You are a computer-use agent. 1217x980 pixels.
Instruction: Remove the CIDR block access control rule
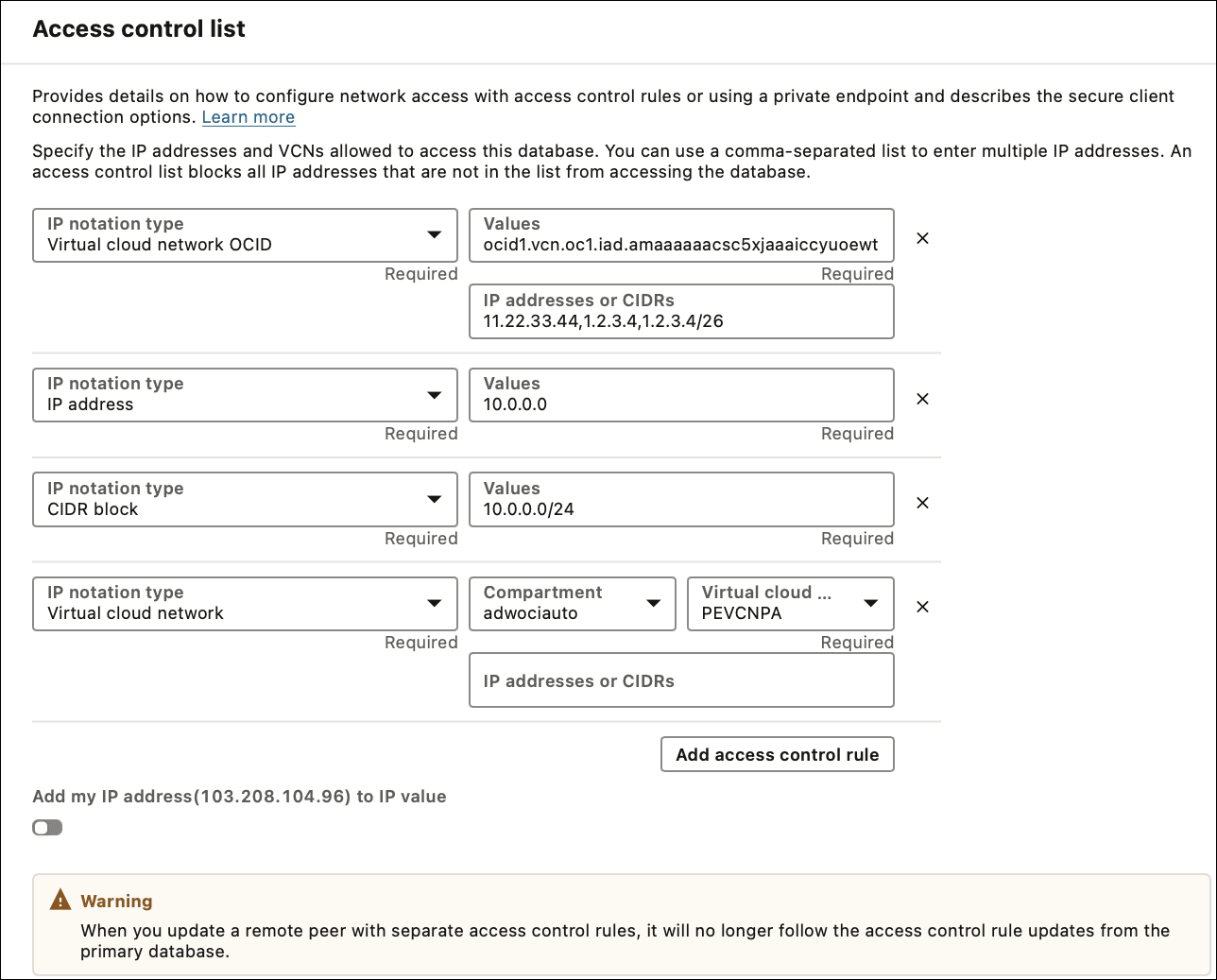coord(922,503)
